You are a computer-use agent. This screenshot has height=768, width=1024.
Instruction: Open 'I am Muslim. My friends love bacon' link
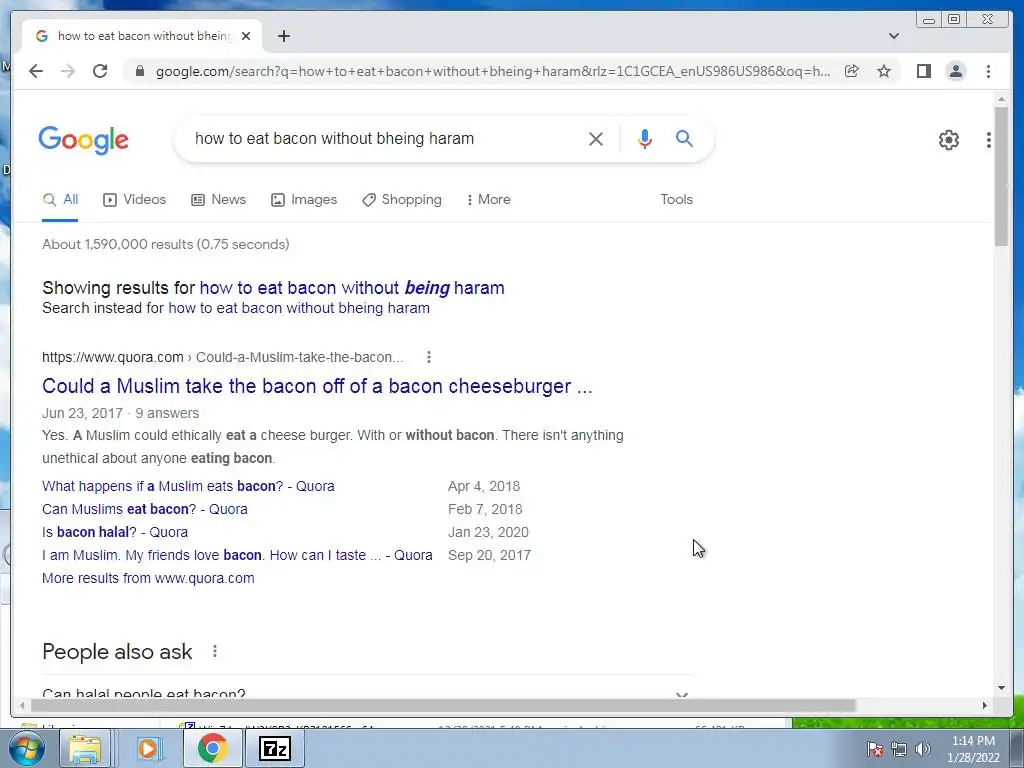(x=237, y=555)
